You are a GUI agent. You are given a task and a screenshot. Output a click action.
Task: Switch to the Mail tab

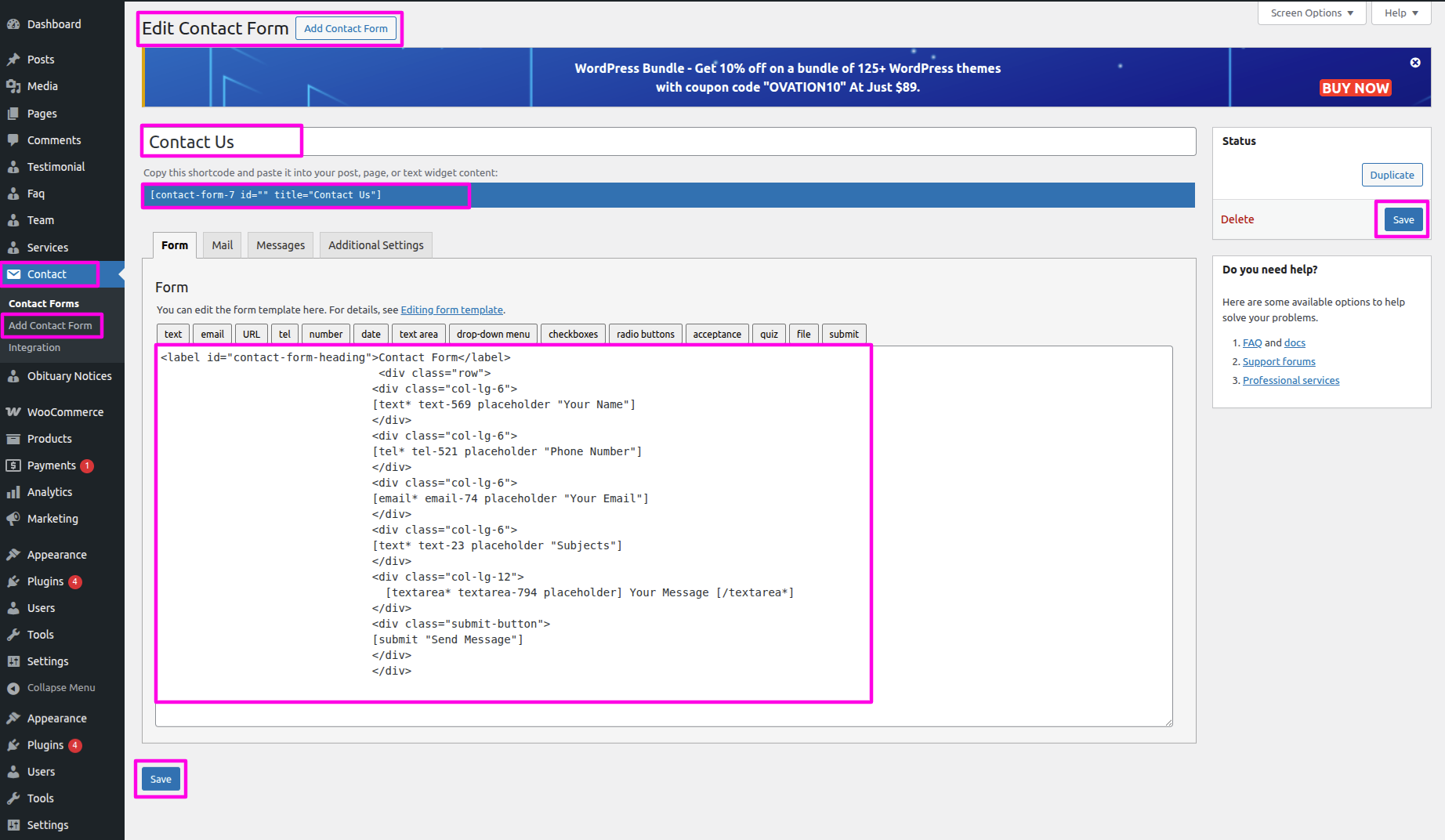coord(222,245)
